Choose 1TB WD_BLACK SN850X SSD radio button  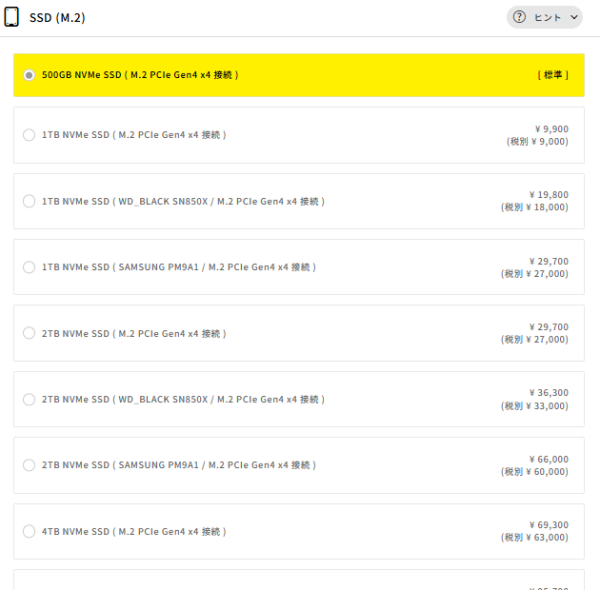click(29, 201)
